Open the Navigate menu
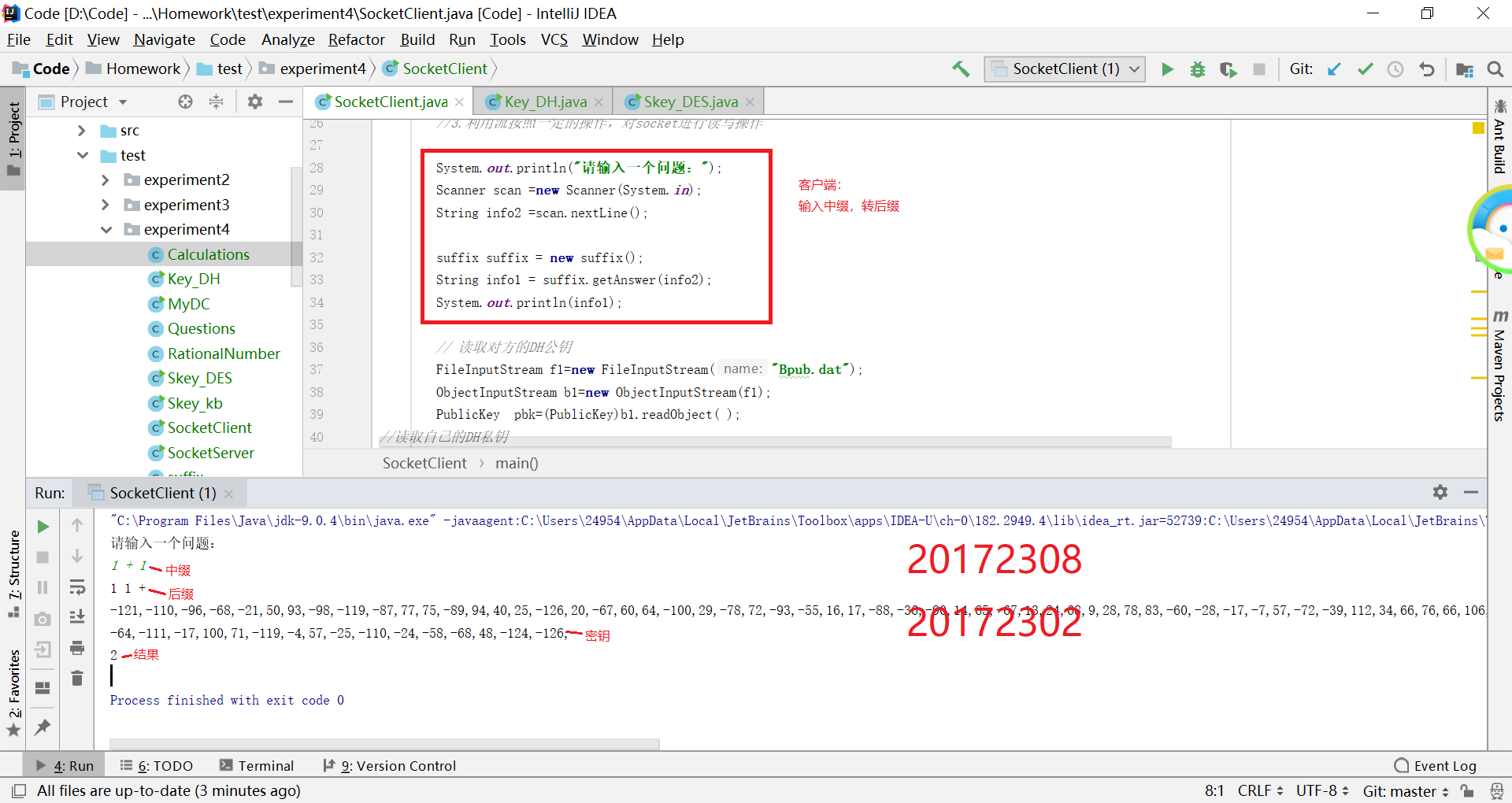The image size is (1512, 803). (164, 39)
